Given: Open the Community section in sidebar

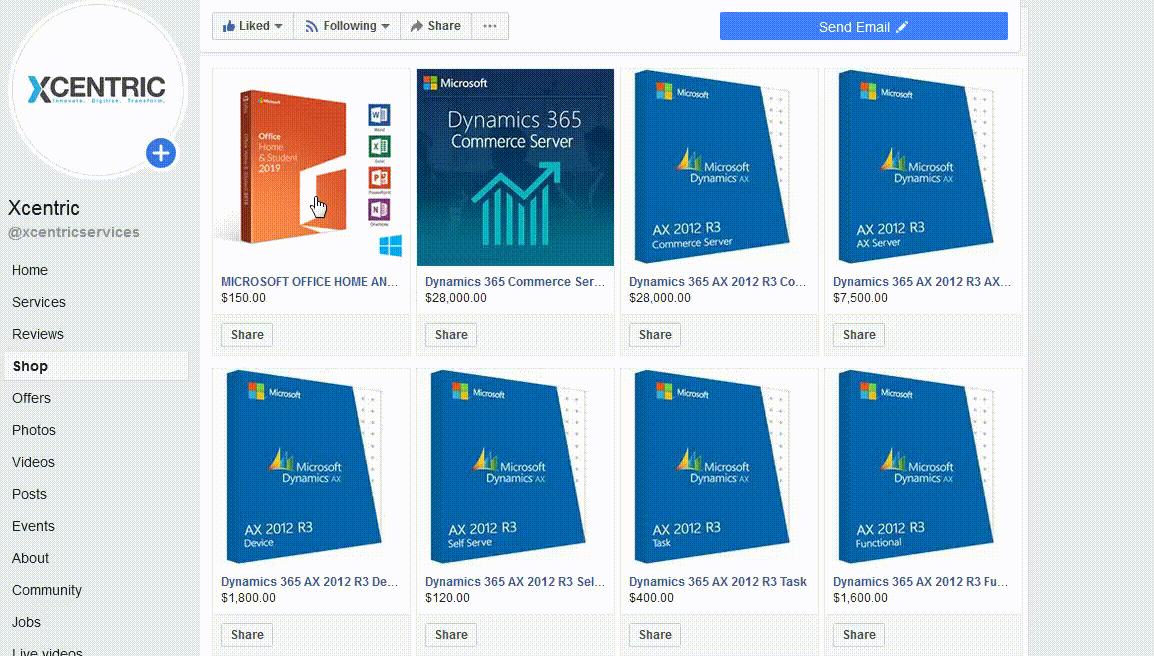Looking at the screenshot, I should point(47,590).
